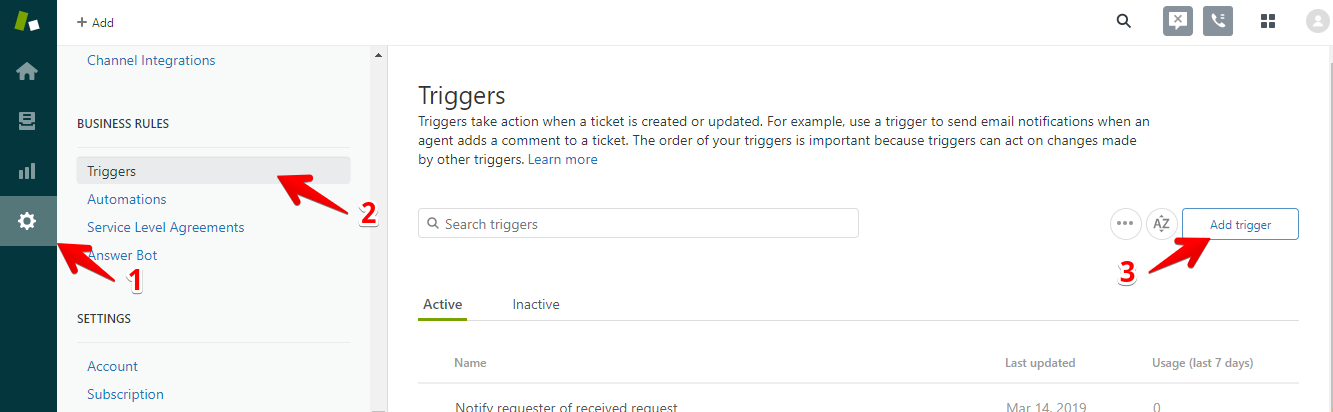Viewport: 1333px width, 412px height.
Task: Open the chat status icon
Action: click(1178, 21)
